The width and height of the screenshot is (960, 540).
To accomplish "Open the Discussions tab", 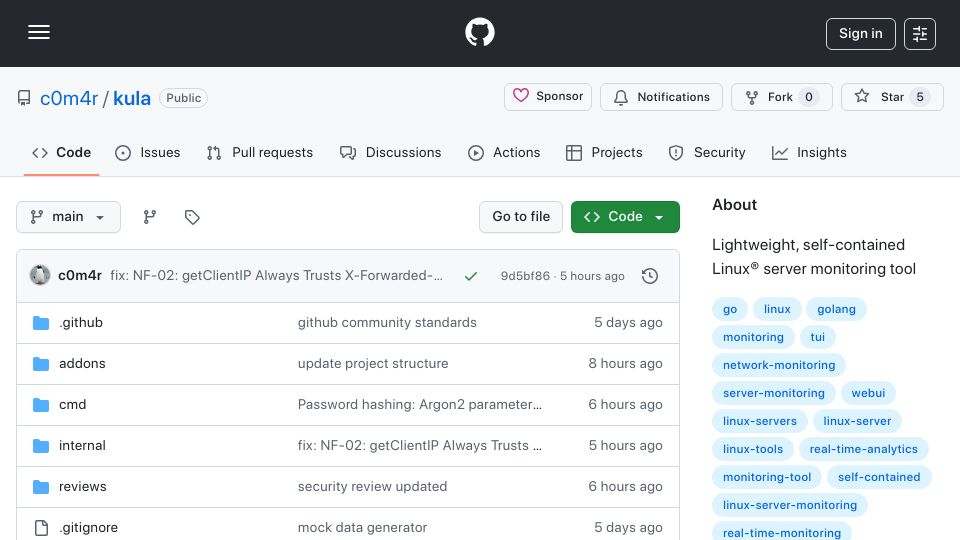I will pyautogui.click(x=391, y=152).
